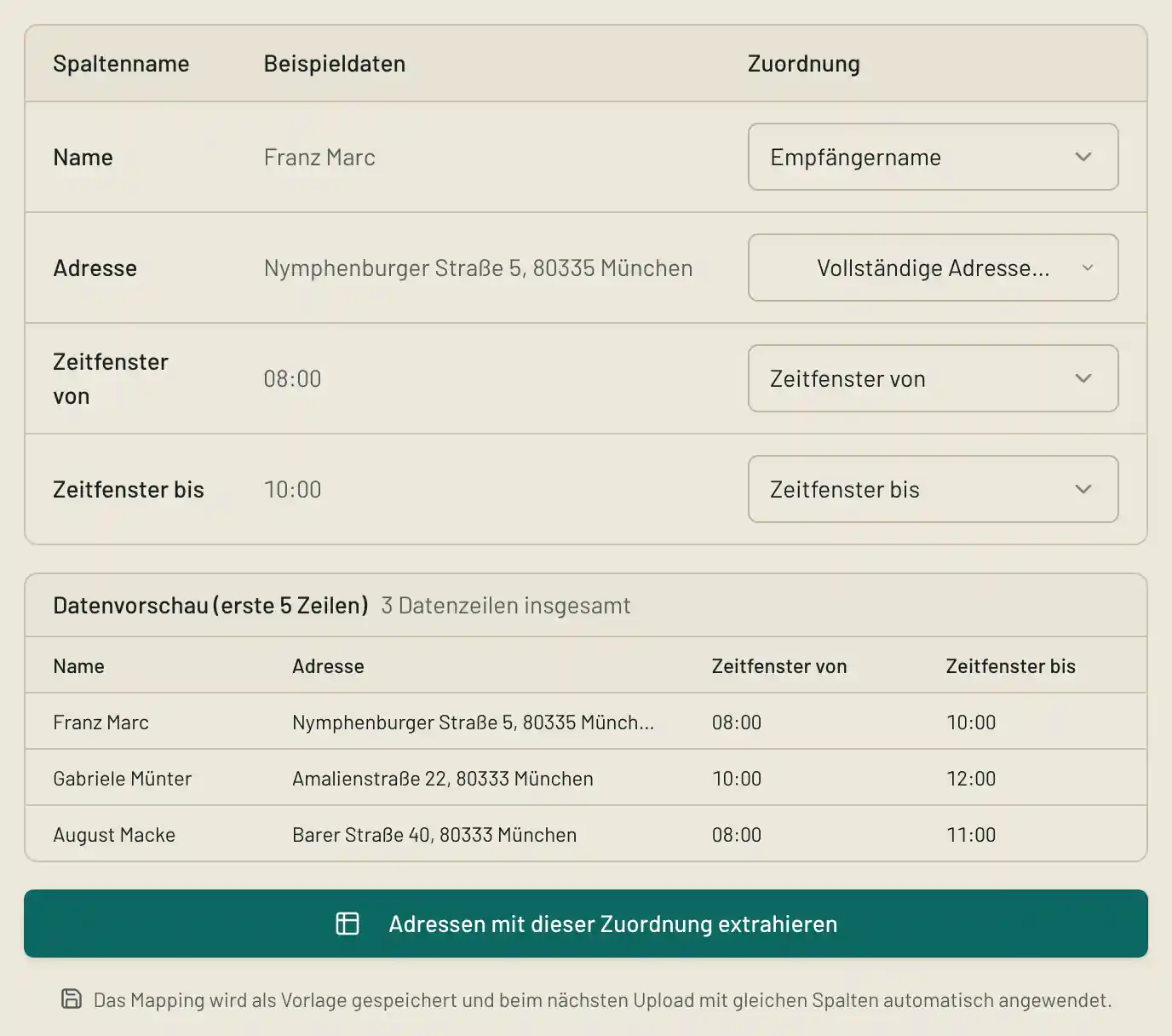The height and width of the screenshot is (1036, 1172).
Task: Click the Zuordnung column header
Action: click(x=804, y=64)
